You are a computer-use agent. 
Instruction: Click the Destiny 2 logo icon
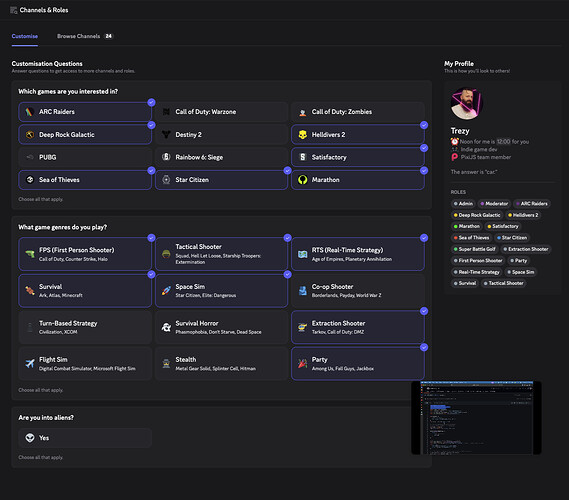tap(166, 135)
